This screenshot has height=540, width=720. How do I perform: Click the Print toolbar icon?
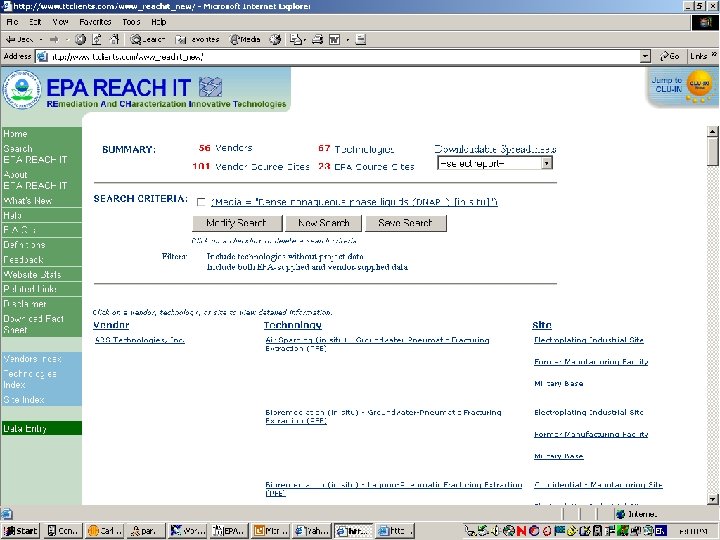(317, 39)
